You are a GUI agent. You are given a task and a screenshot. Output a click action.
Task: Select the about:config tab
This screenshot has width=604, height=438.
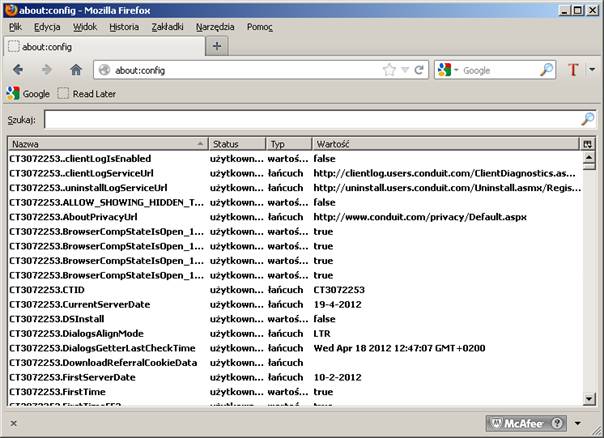click(x=104, y=47)
